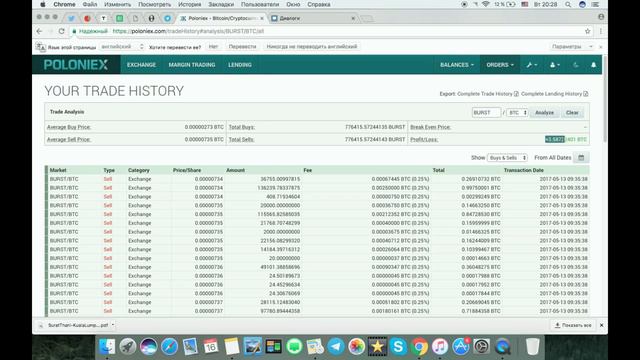Click the Average Buy Price label
Viewport: 640px width, 360px height.
click(69, 127)
